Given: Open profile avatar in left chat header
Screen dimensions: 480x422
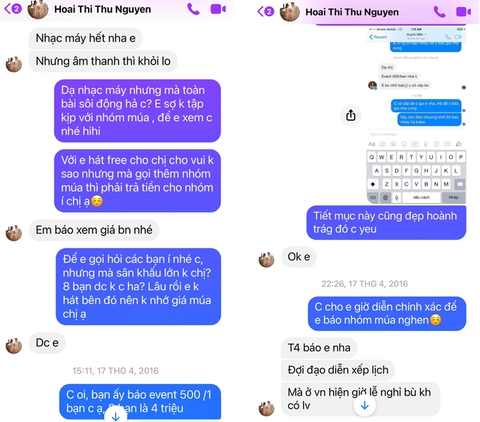Looking at the screenshot, I should point(38,9).
